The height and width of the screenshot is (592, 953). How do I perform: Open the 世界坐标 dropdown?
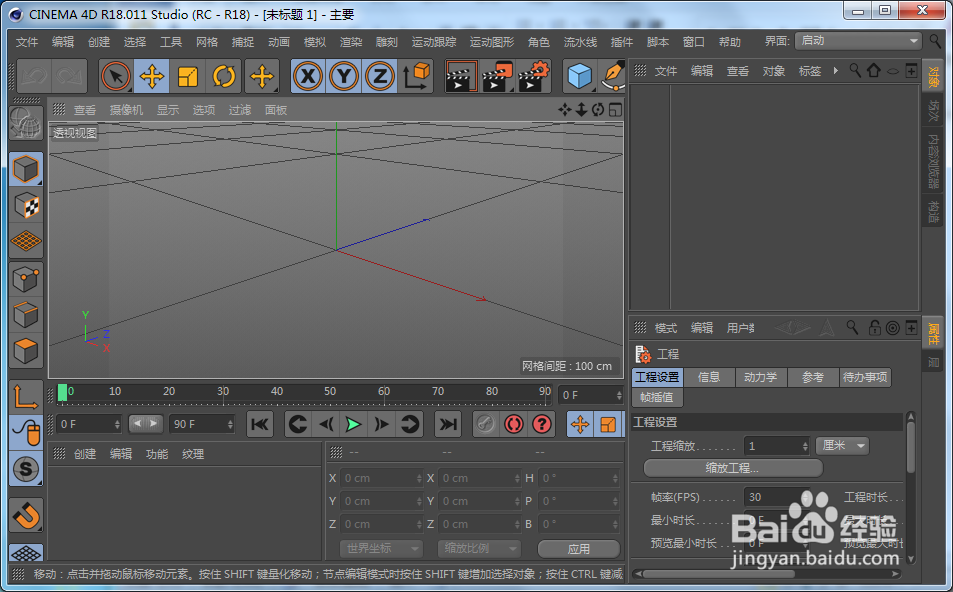pyautogui.click(x=381, y=548)
